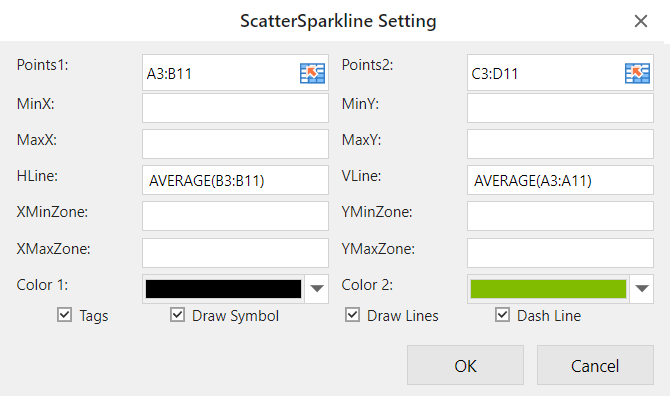Focus the XMinZone input field

235,216
